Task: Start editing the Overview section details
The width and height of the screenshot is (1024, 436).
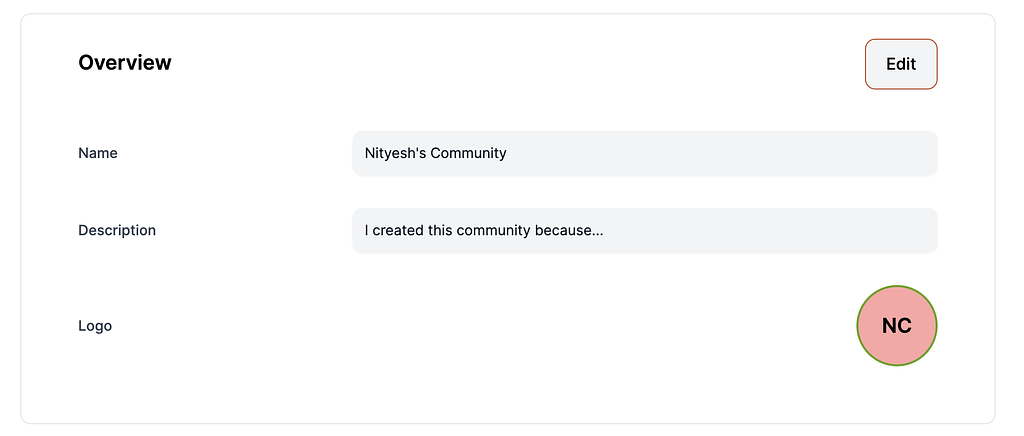Action: click(x=901, y=64)
